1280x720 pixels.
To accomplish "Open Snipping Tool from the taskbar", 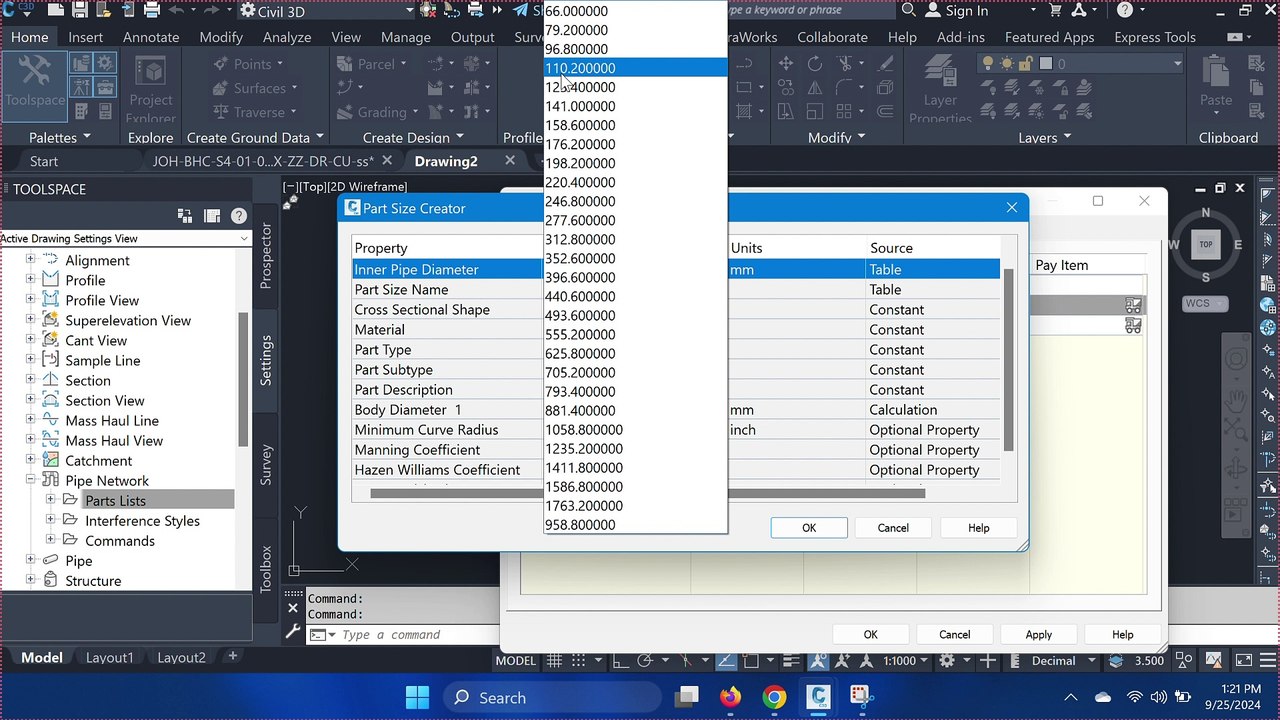I will 861,697.
